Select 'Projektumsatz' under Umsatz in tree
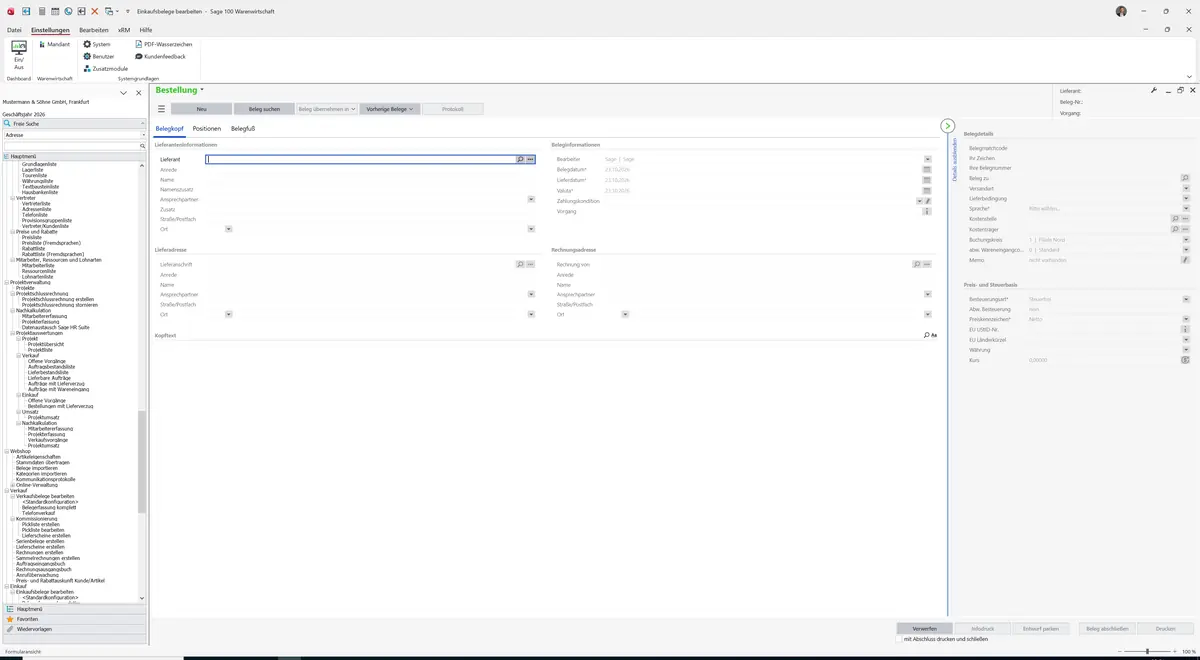The width and height of the screenshot is (1200, 660). pyautogui.click(x=43, y=417)
